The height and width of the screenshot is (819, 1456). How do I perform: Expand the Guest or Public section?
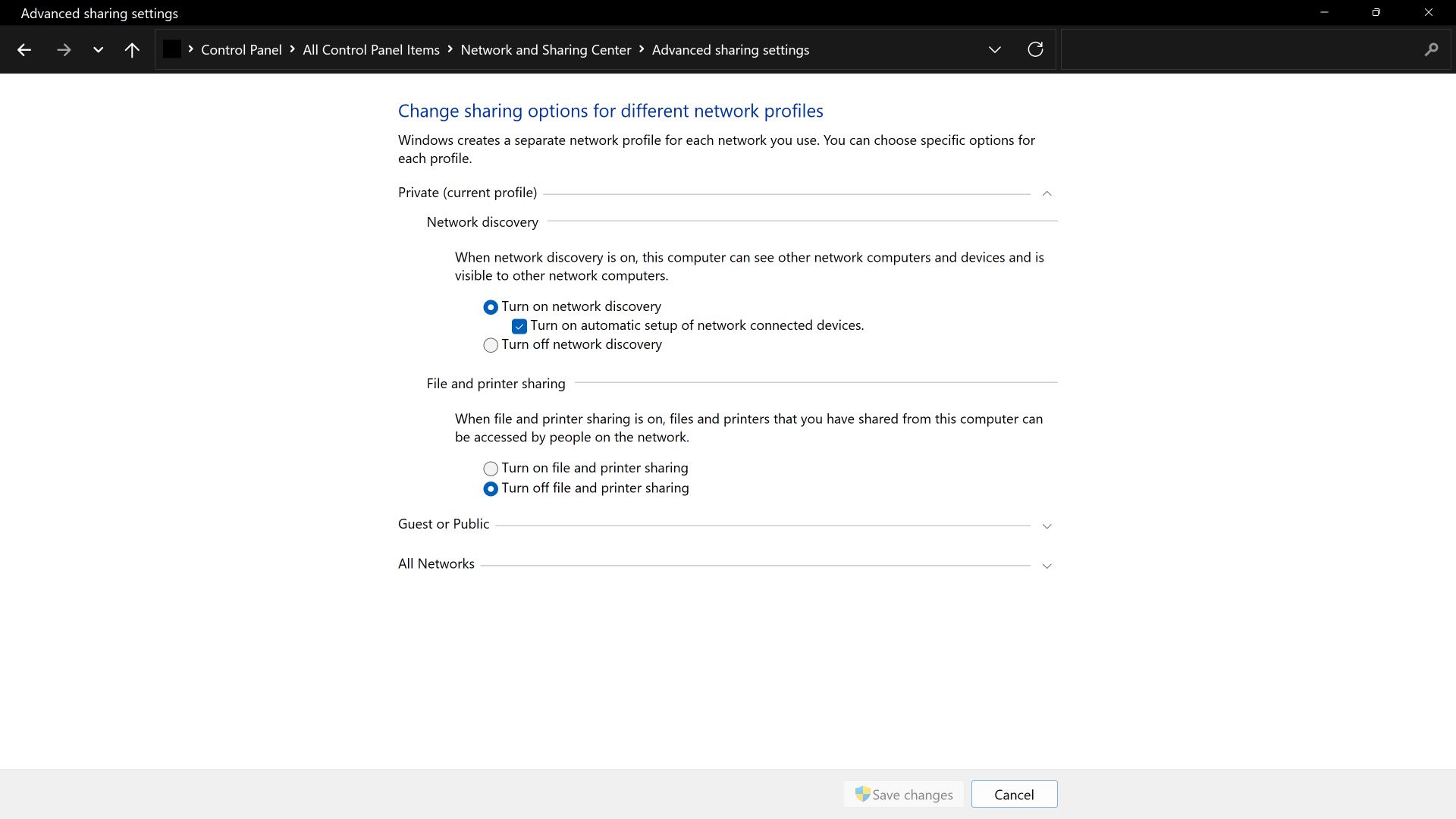(x=1046, y=526)
